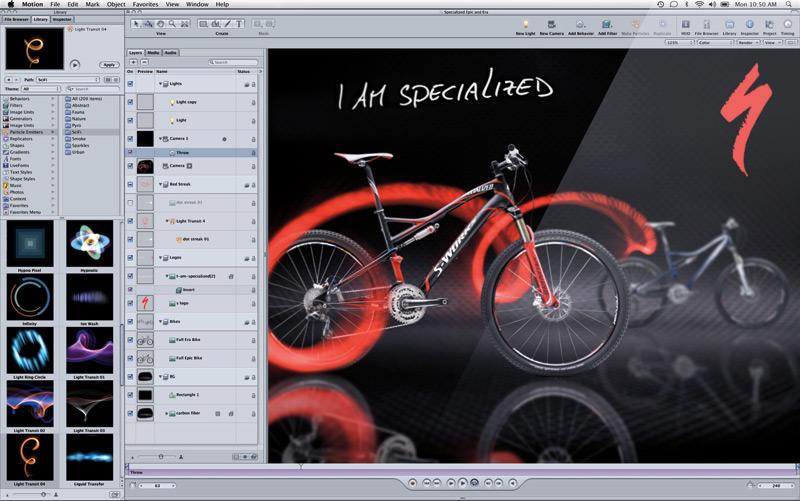Click the Add Filter toolbar icon
Image resolution: width=800 pixels, height=501 pixels.
point(607,24)
